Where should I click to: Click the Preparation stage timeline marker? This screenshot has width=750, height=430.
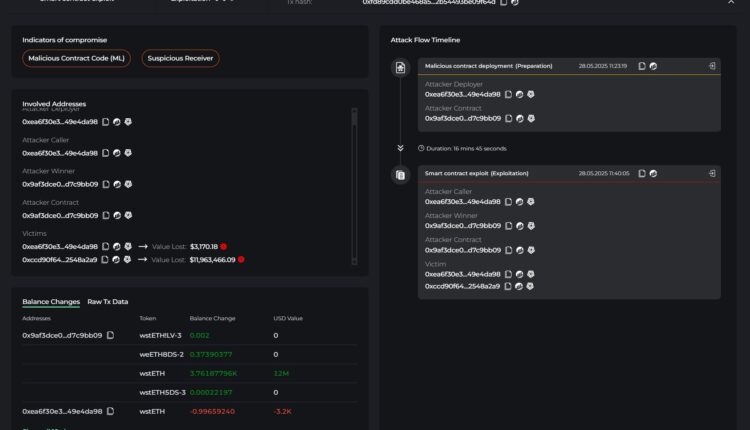(x=400, y=68)
